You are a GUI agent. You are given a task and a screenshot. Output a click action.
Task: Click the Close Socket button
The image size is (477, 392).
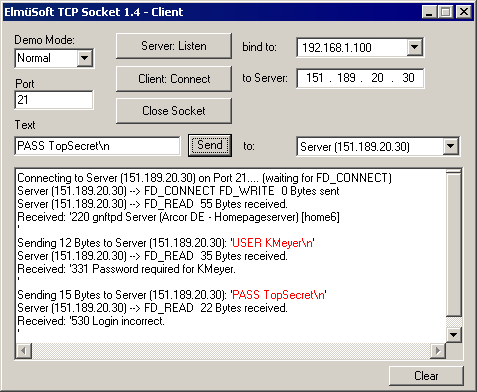[174, 111]
